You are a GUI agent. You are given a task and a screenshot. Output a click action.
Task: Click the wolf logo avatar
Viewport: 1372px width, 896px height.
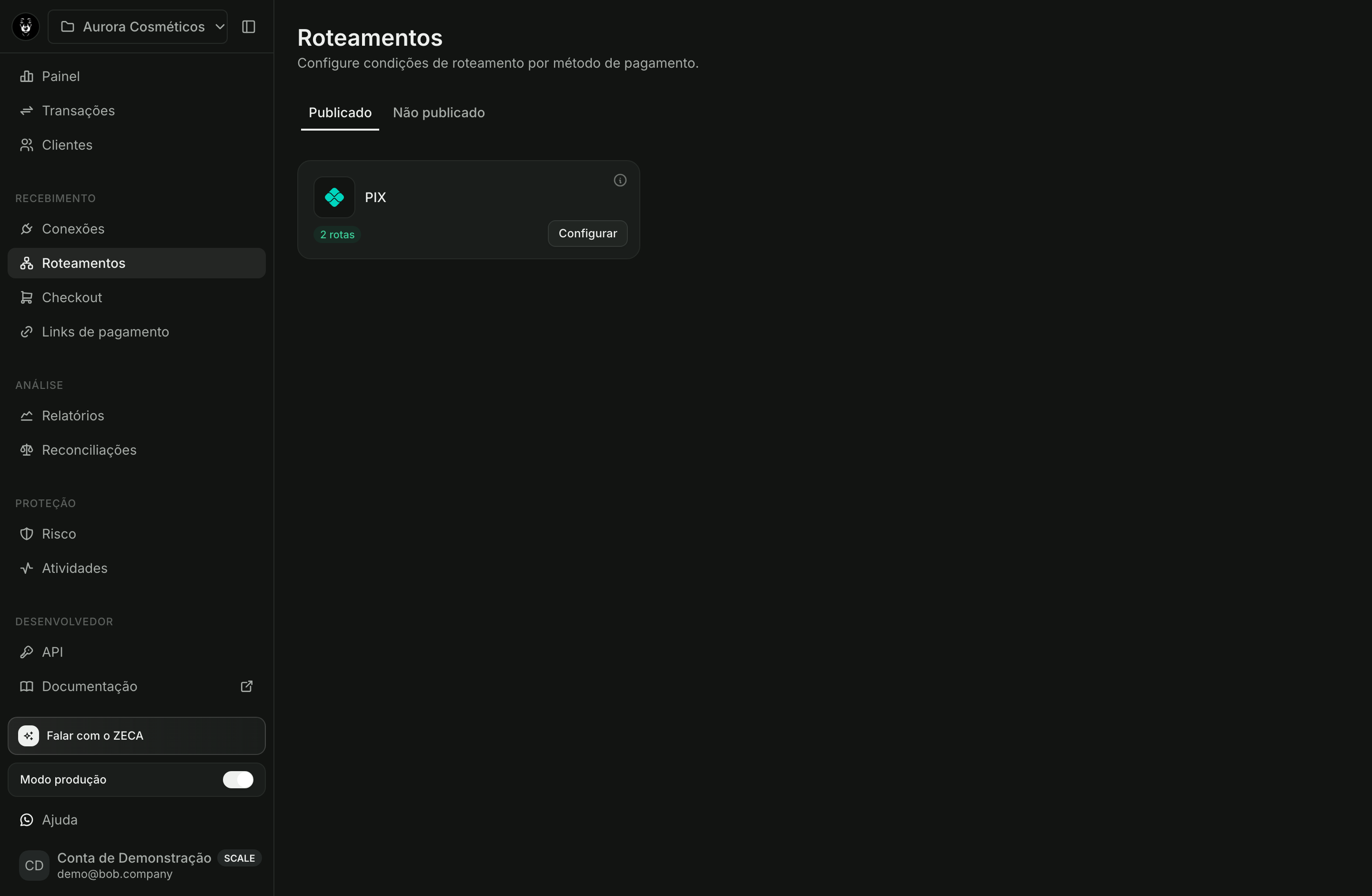(x=25, y=27)
